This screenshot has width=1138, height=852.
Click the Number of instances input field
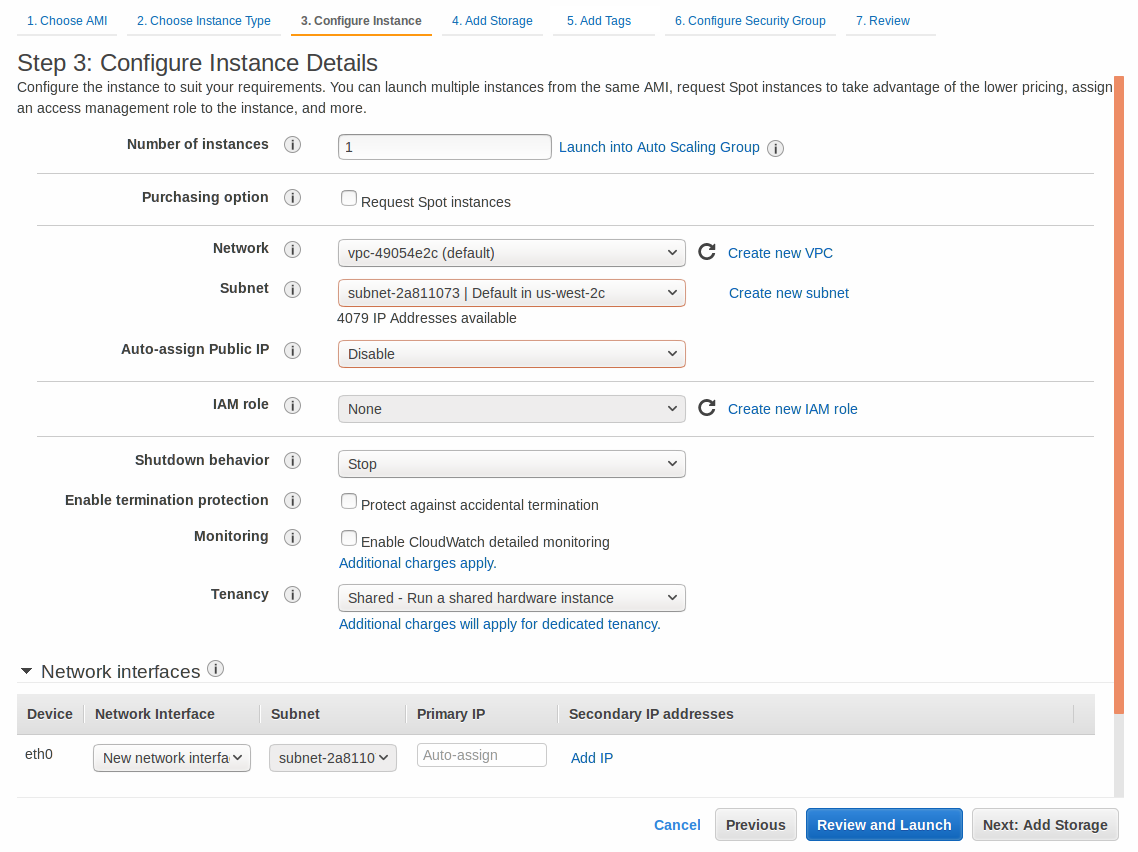coord(444,147)
